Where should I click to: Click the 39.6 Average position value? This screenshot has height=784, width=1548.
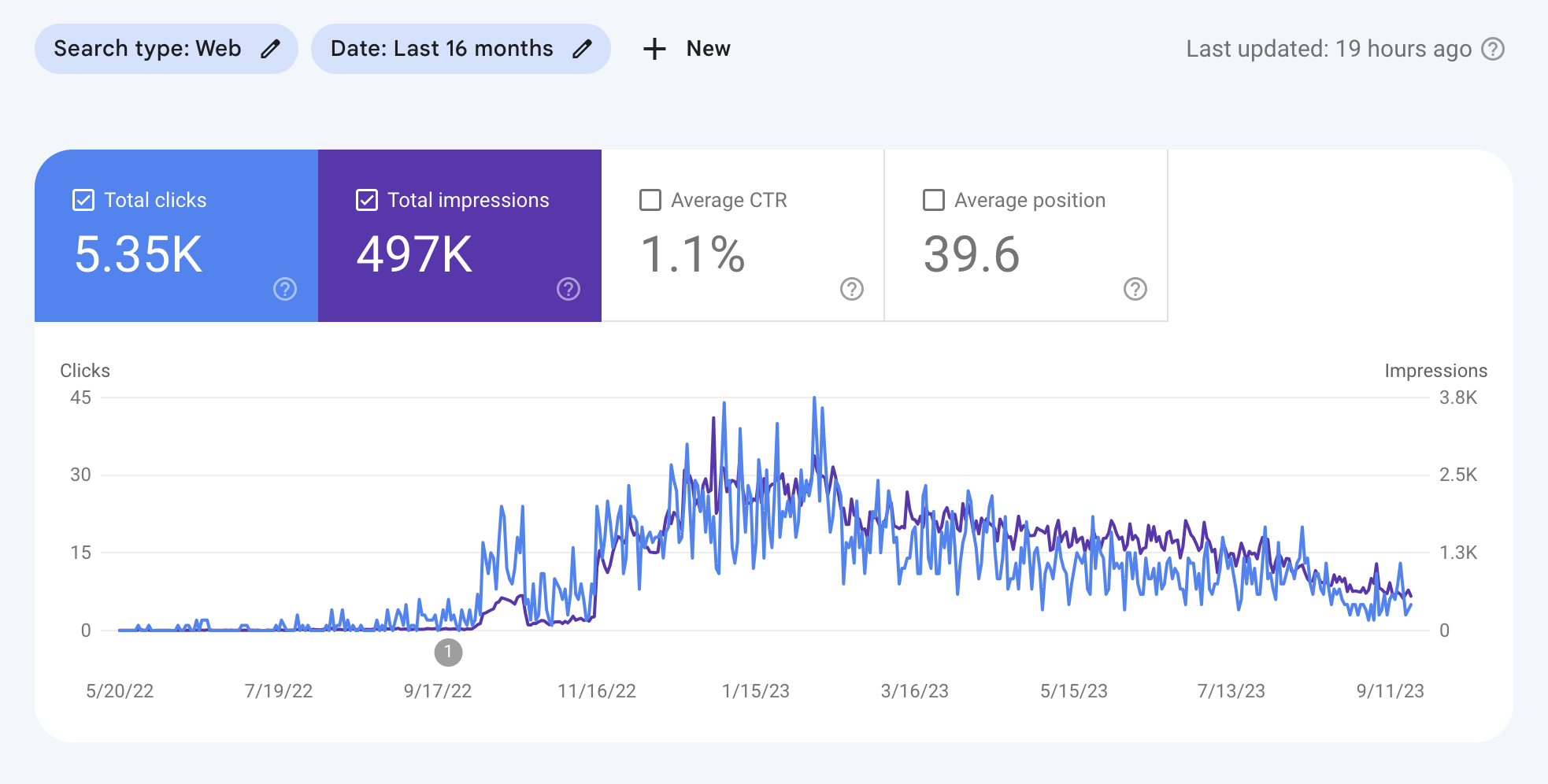[x=972, y=254]
